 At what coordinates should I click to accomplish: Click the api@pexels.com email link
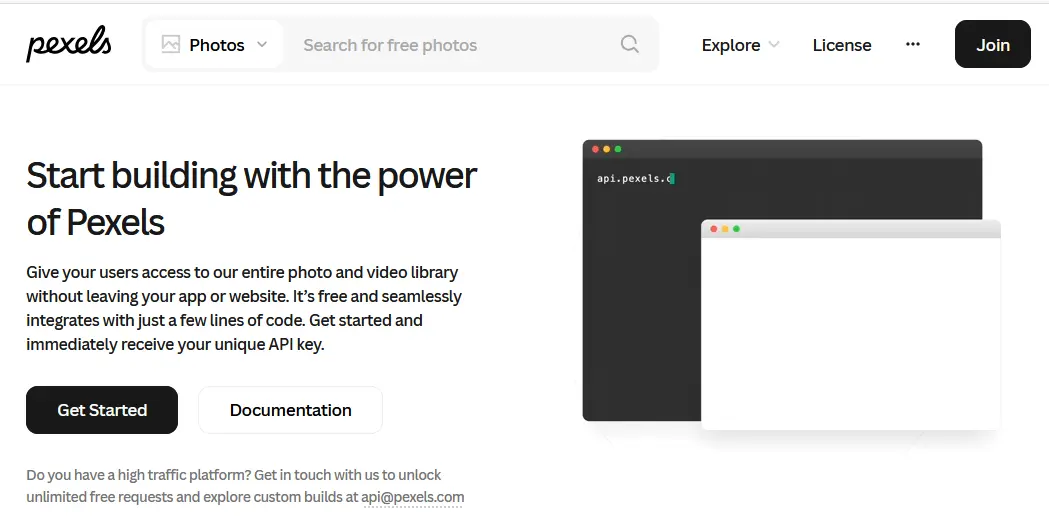[413, 497]
